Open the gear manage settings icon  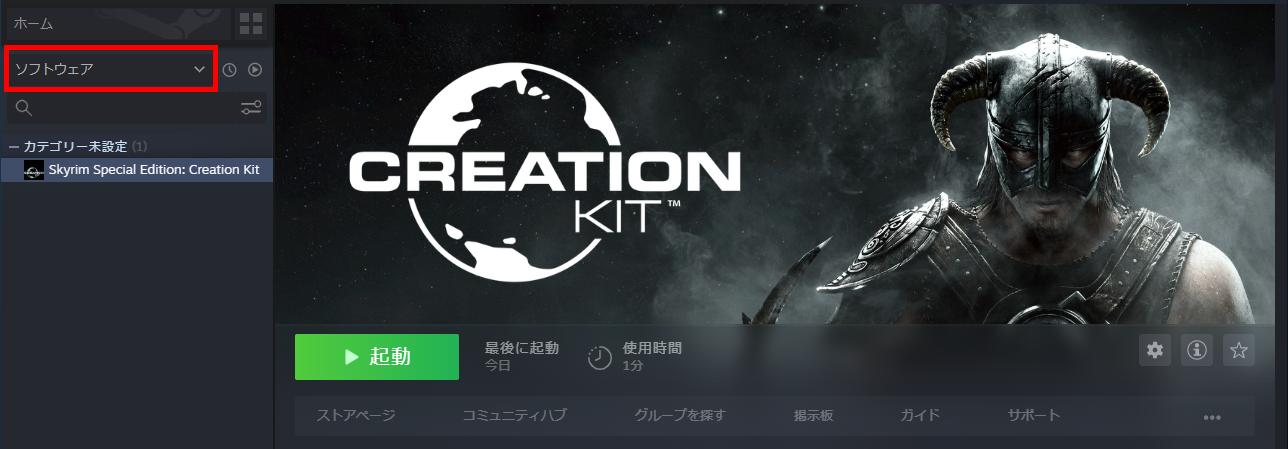click(x=1156, y=350)
